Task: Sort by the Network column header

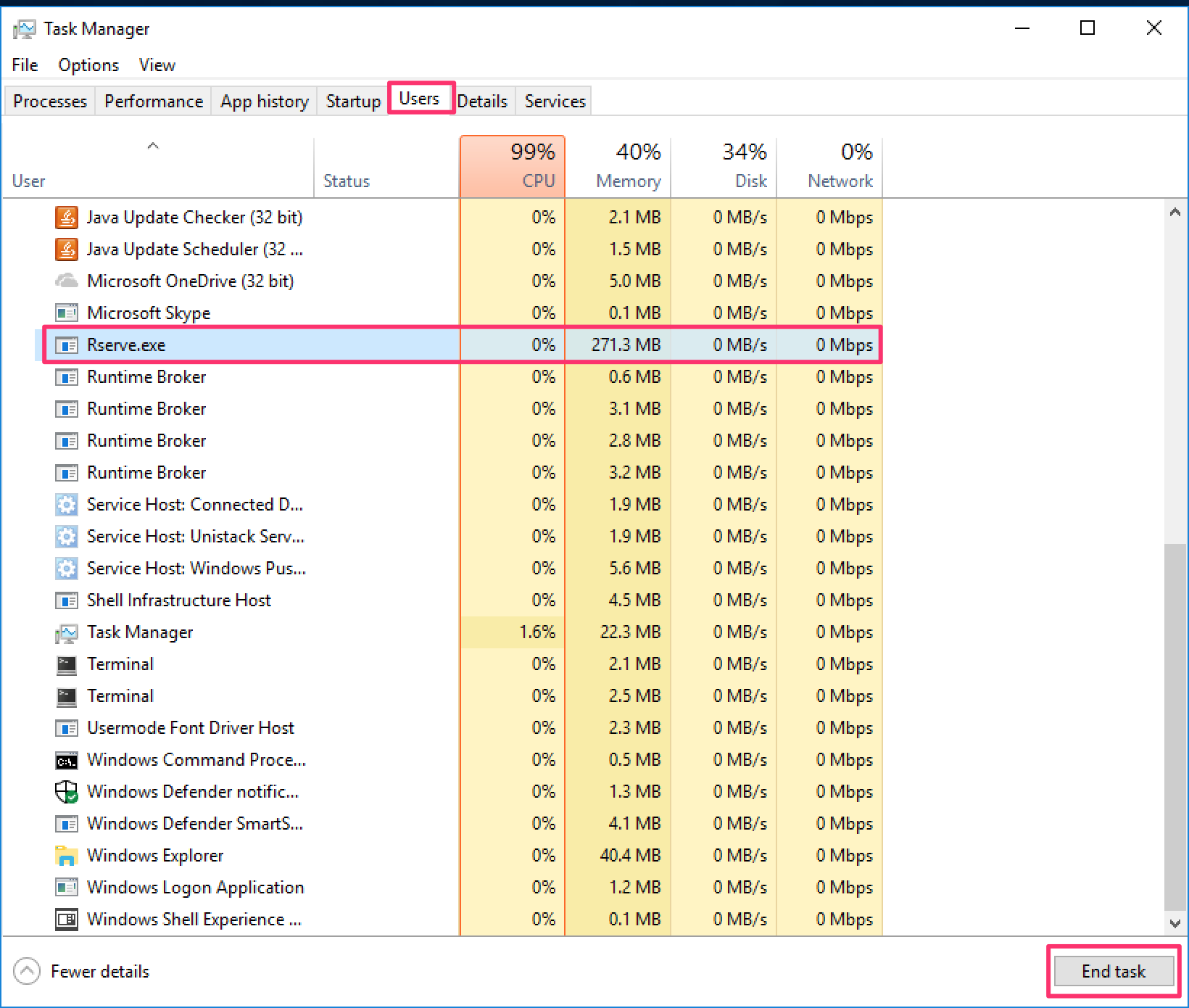Action: pos(829,168)
